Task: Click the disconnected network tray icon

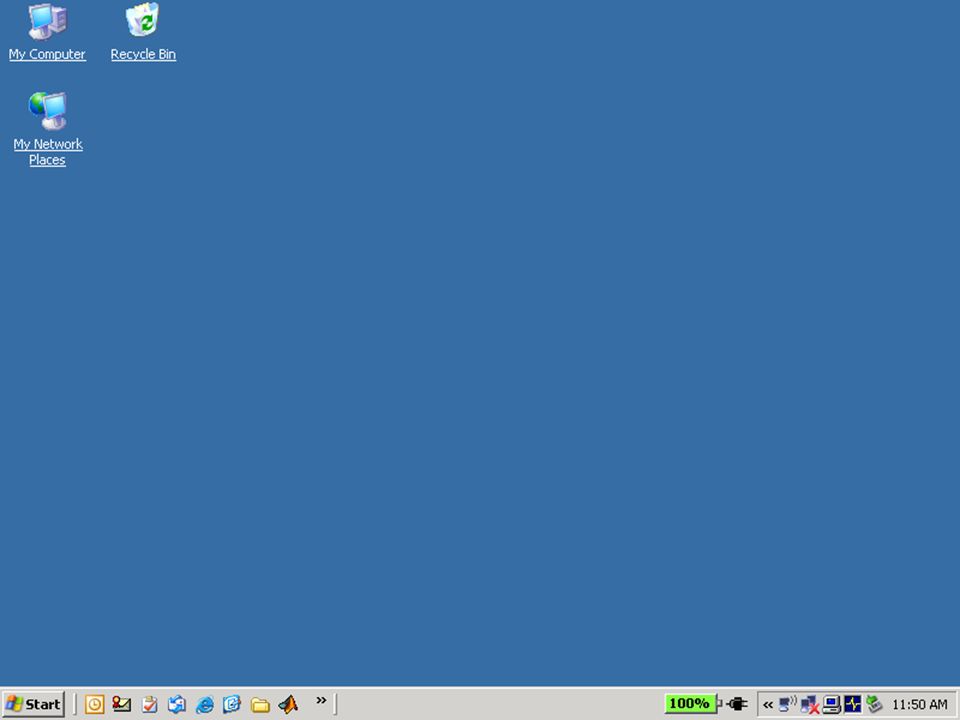Action: [809, 705]
